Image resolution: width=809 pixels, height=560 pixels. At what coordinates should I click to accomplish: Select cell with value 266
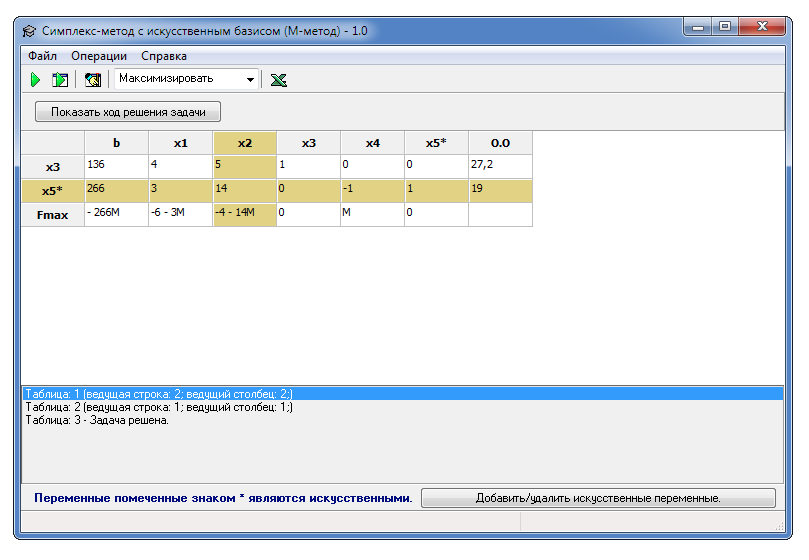117,190
